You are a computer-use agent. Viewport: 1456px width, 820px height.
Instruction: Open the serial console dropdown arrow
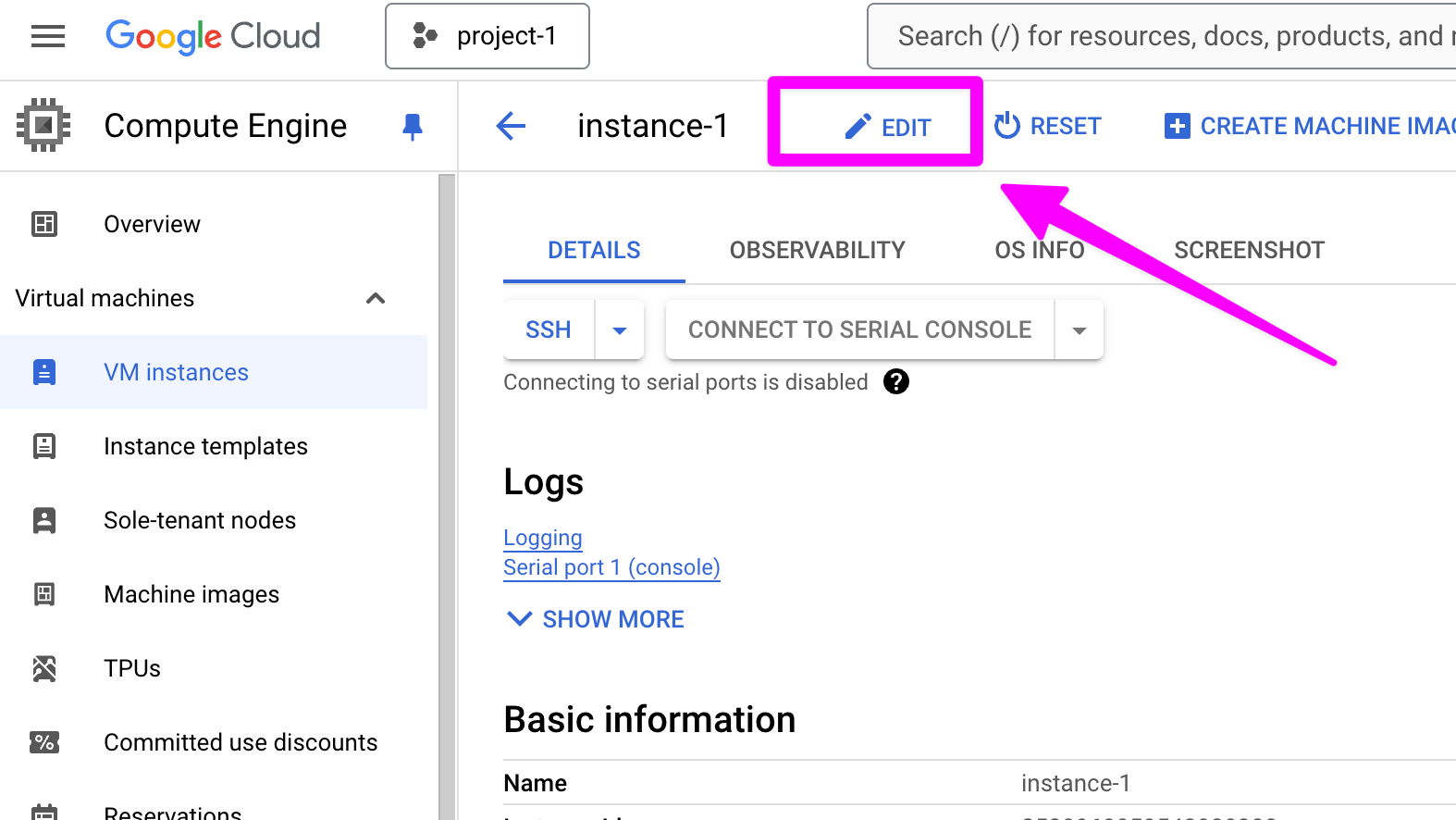tap(1080, 329)
